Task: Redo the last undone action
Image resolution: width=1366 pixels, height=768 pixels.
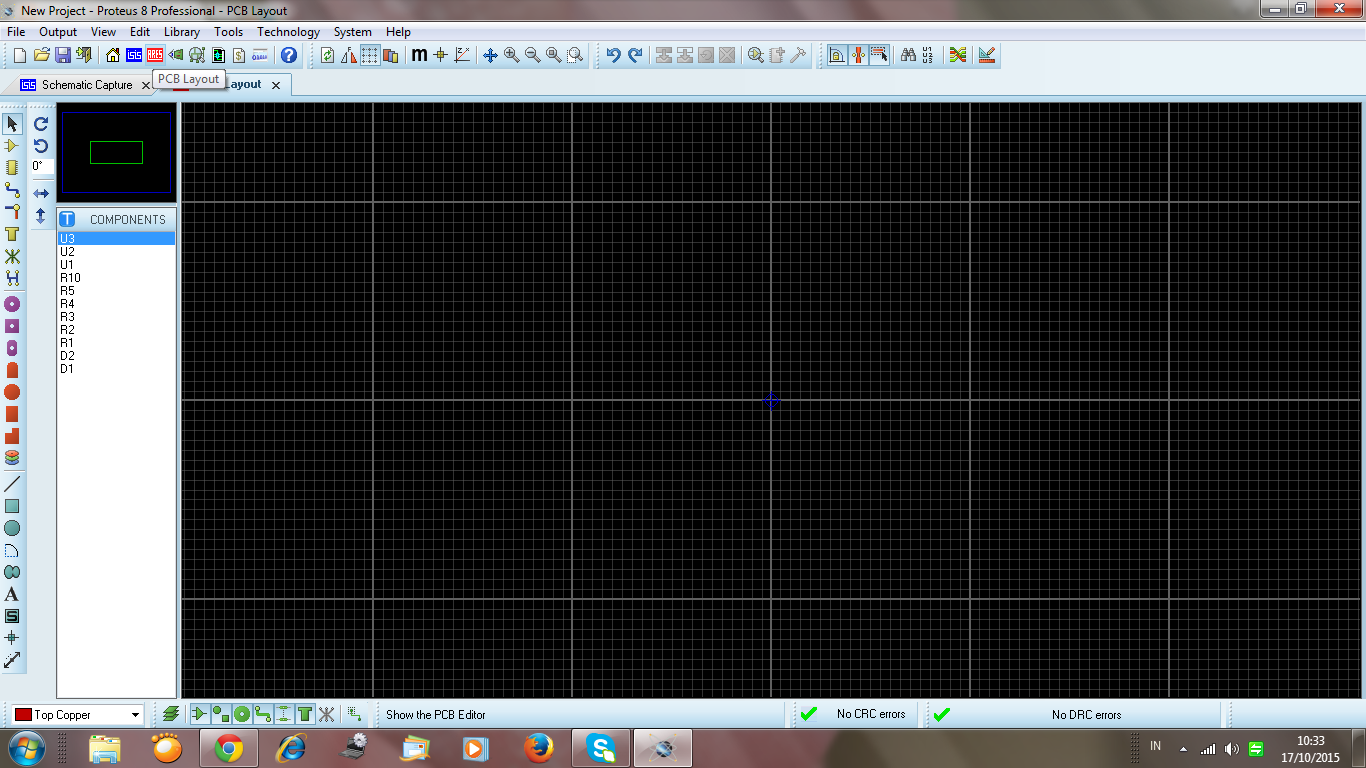Action: tap(635, 55)
